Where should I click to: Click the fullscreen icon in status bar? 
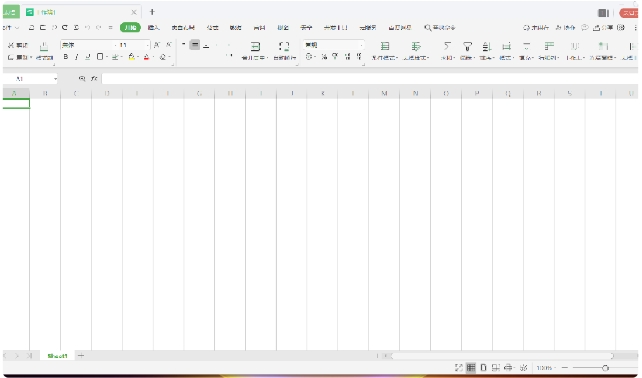tap(459, 367)
